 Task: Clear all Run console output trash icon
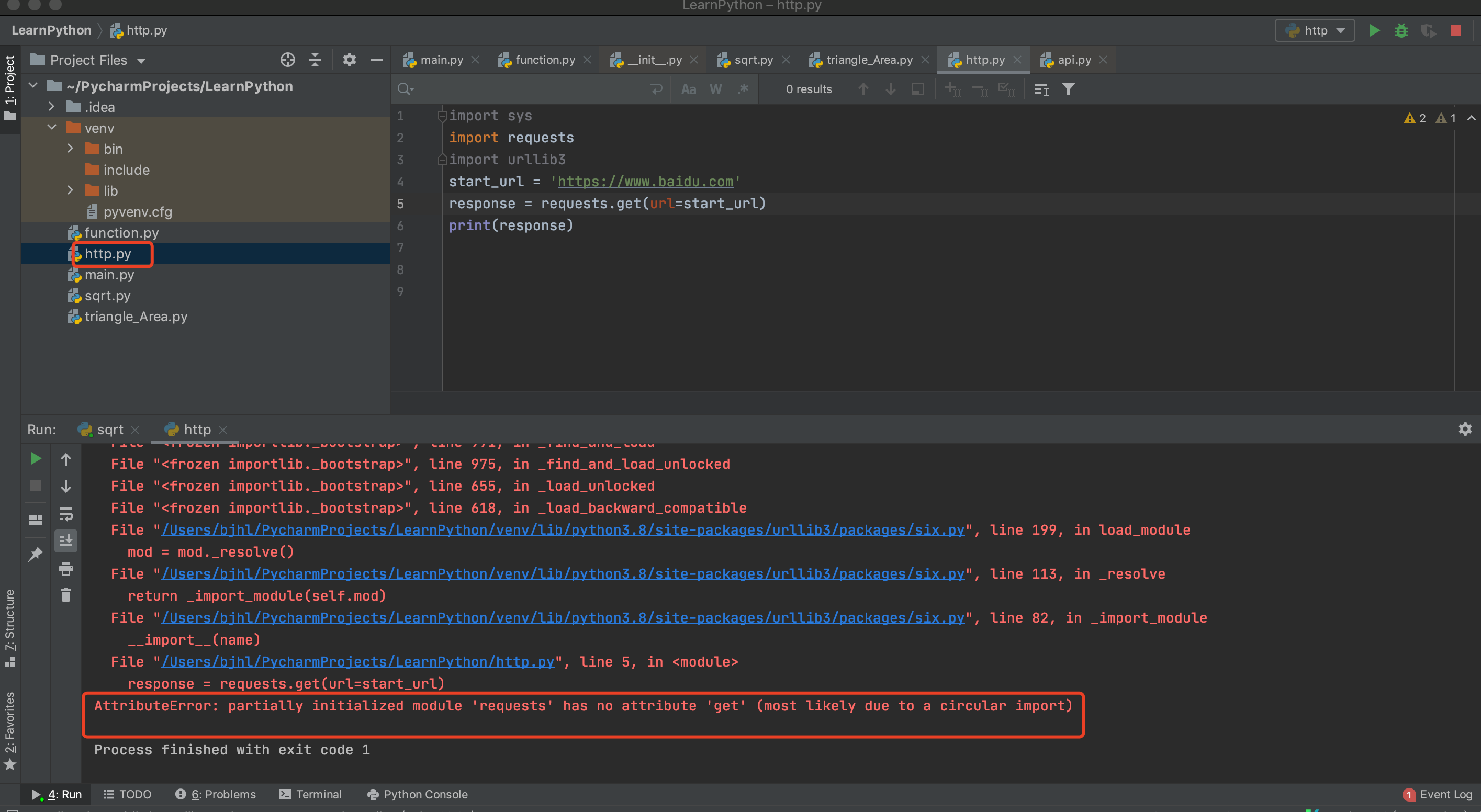tap(66, 595)
